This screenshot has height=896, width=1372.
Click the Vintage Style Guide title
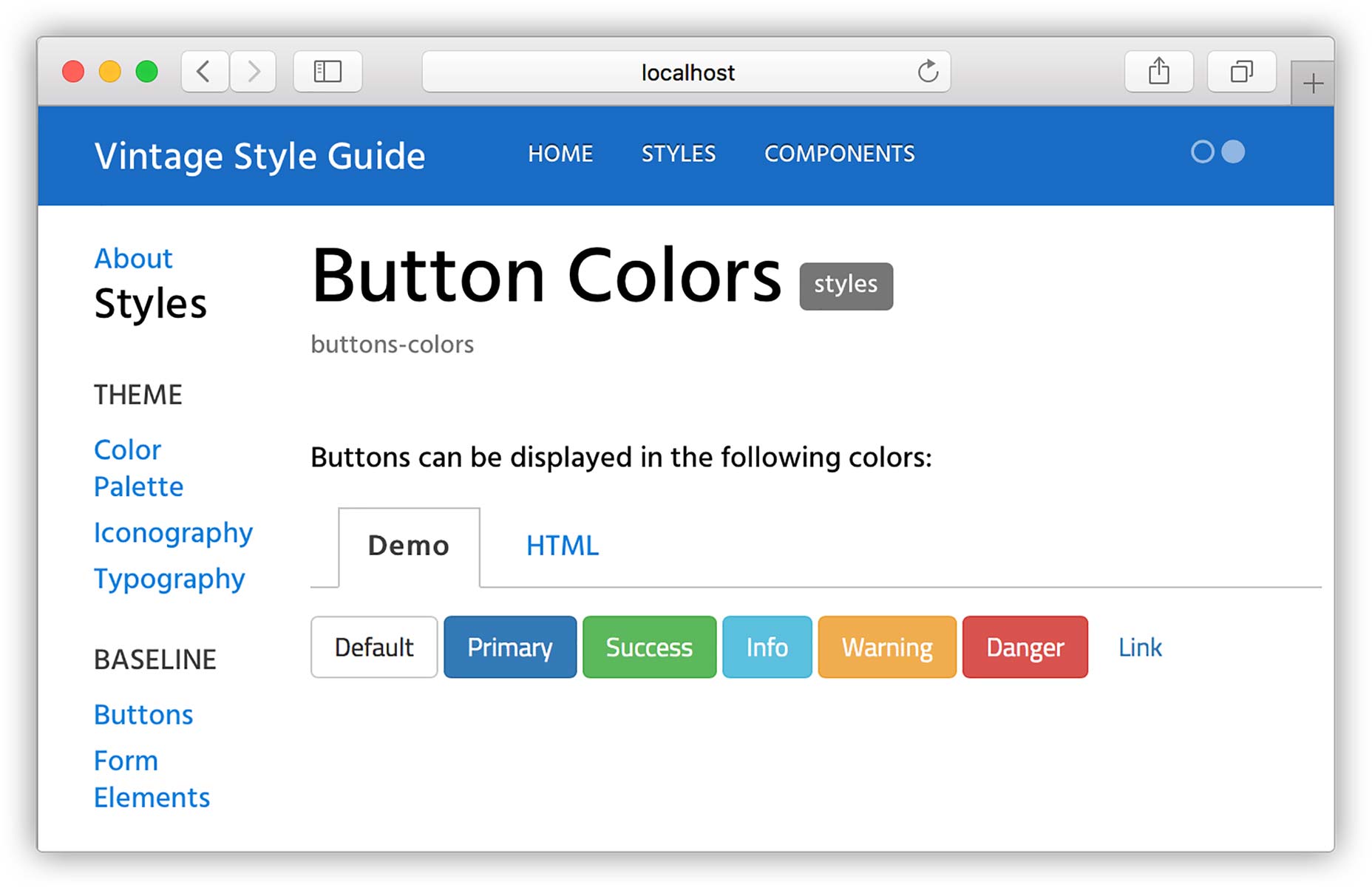(x=259, y=156)
